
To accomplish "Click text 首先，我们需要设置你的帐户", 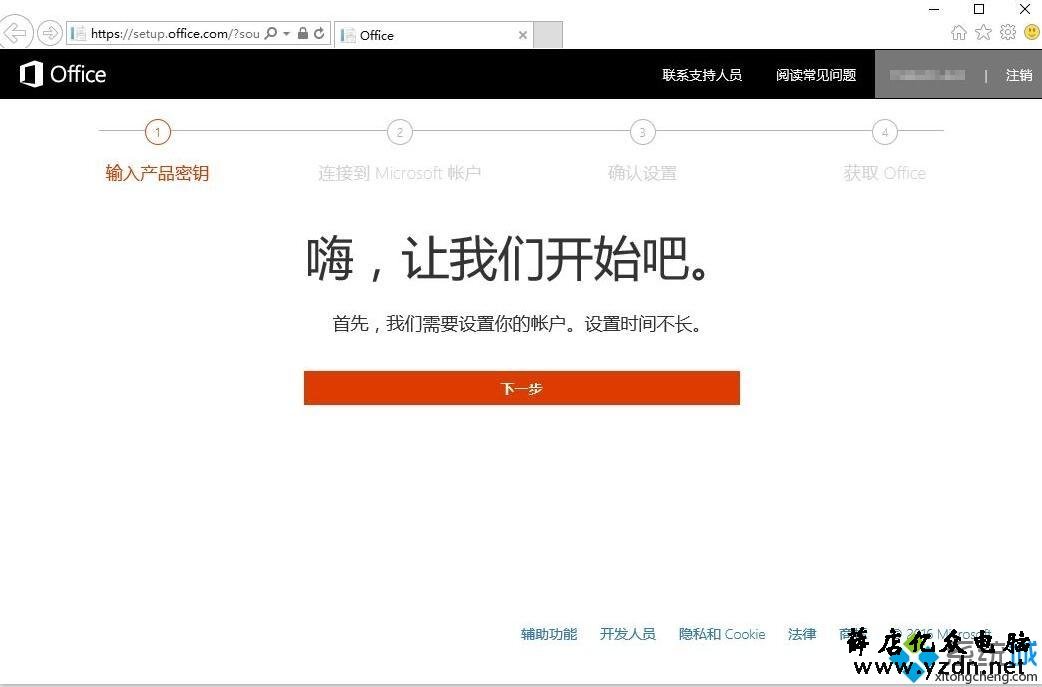I will [x=449, y=324].
